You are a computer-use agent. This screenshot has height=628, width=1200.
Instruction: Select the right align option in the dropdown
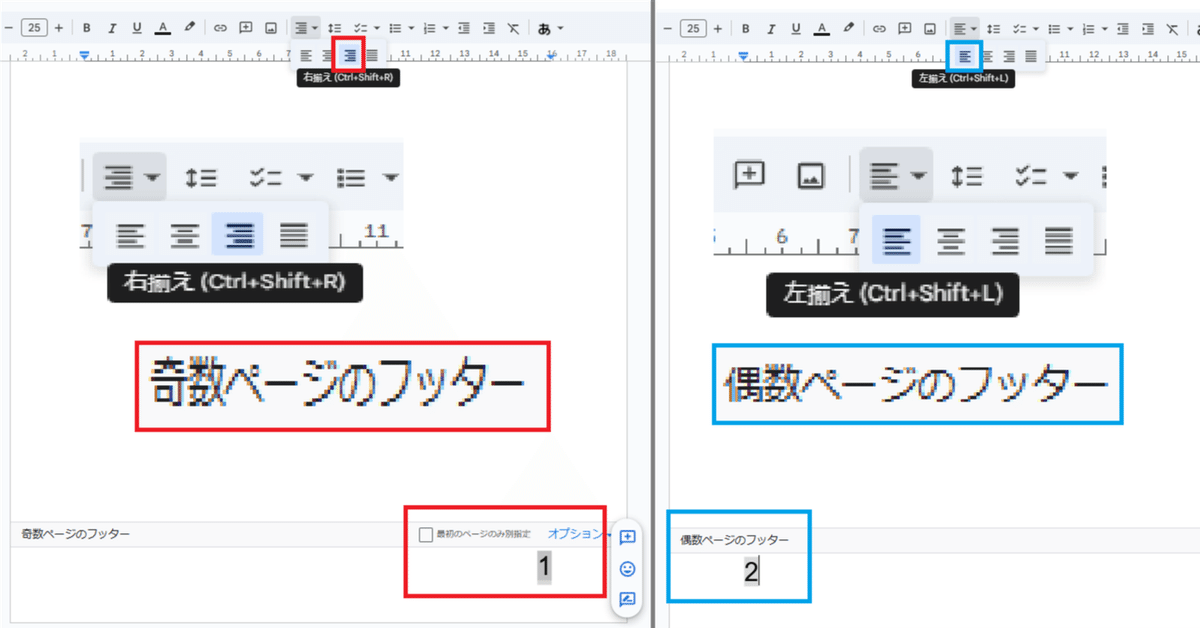tap(239, 234)
